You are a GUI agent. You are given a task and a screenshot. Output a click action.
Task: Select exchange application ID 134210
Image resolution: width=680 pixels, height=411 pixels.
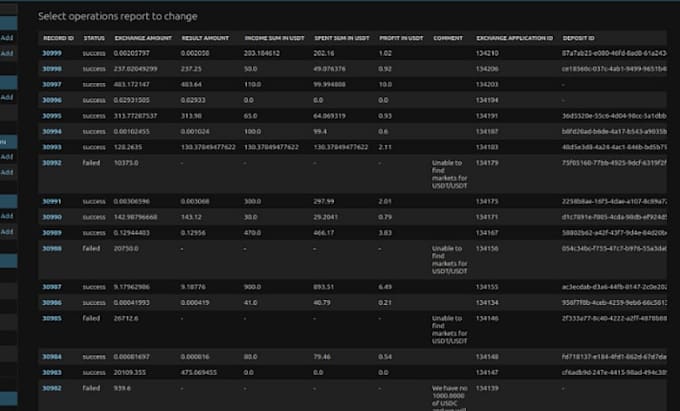click(x=487, y=53)
